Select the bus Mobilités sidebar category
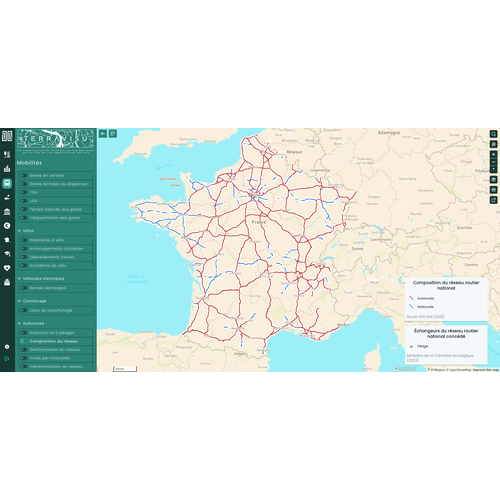Image resolution: width=500 pixels, height=500 pixels. tap(7, 183)
